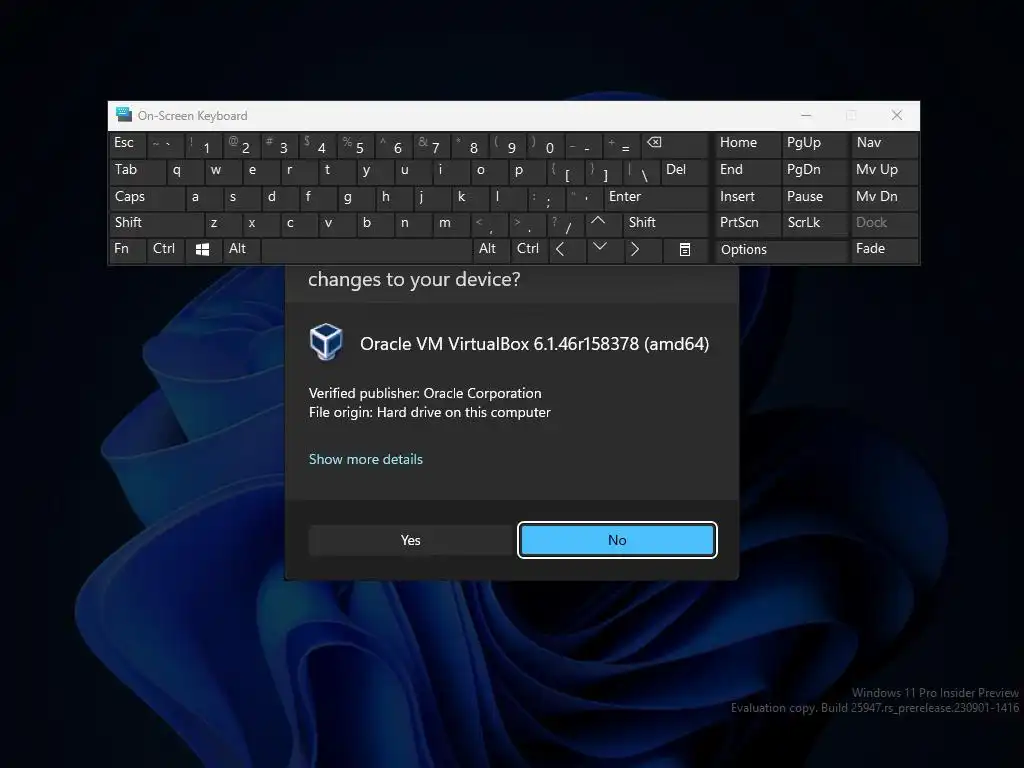Click the left bracket key
Screen dimensions: 1024x768
pos(564,170)
